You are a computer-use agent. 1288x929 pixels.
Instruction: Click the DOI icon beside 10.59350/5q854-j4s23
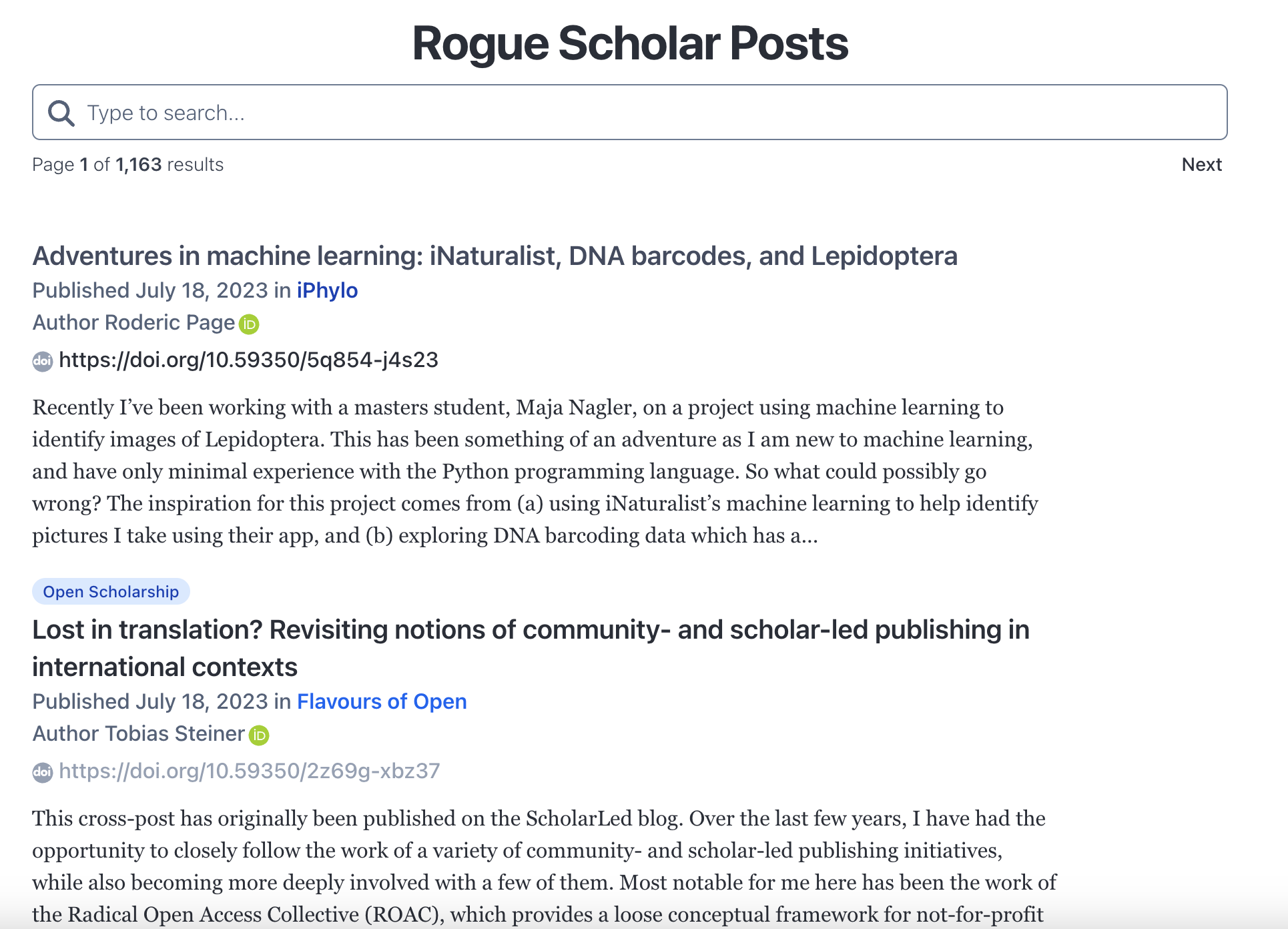(x=43, y=361)
